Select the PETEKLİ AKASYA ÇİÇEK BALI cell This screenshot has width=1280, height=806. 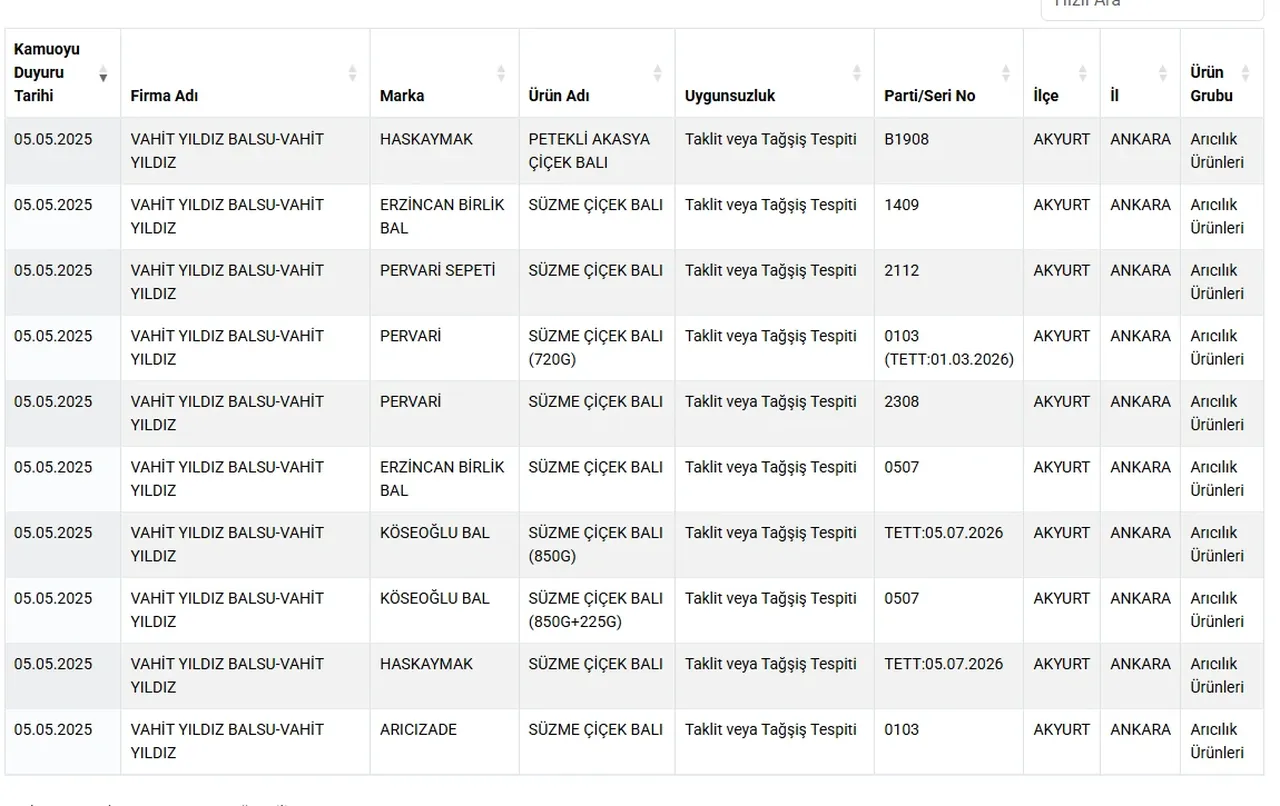tap(589, 151)
